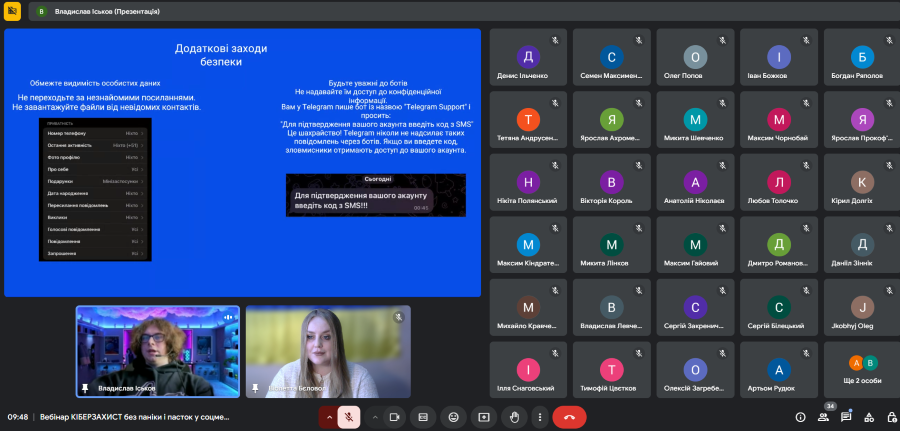Toggle the camera button in the call toolbar

(394, 417)
